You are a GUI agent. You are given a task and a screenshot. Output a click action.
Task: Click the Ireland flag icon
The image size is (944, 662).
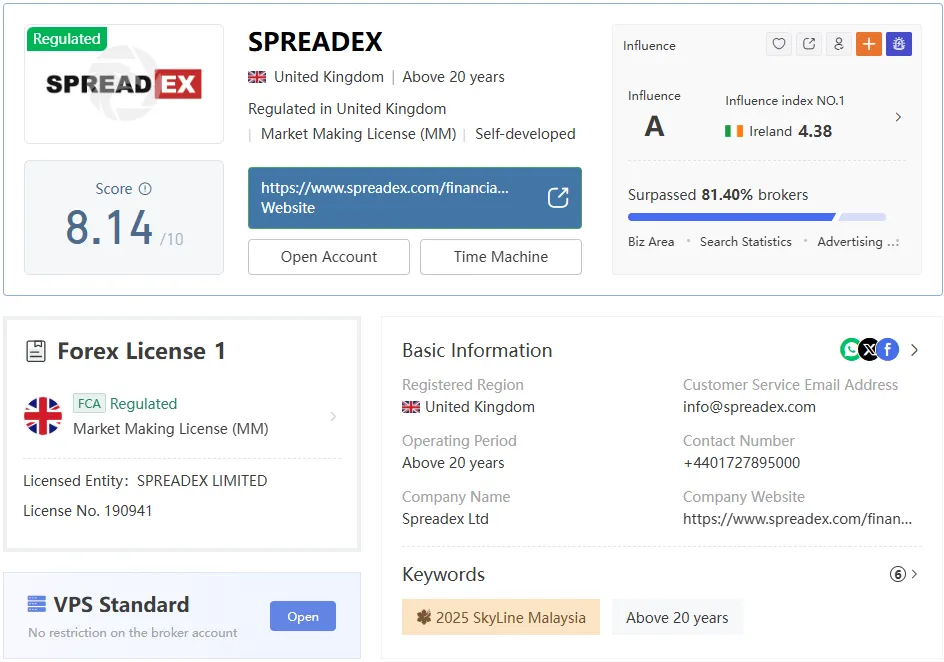[x=733, y=131]
